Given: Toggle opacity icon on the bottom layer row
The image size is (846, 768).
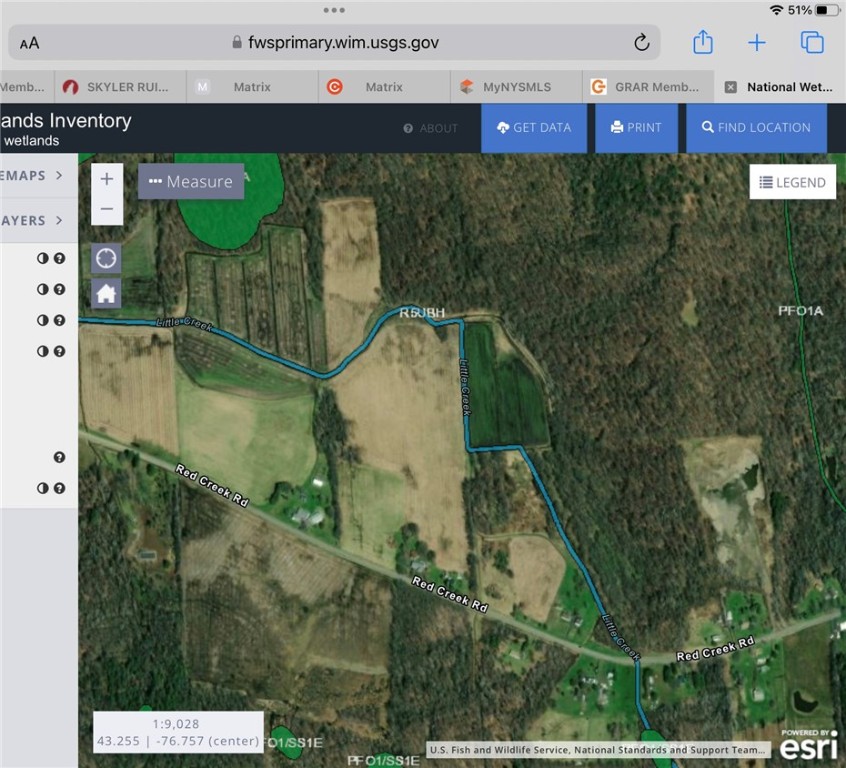Looking at the screenshot, I should pos(43,488).
